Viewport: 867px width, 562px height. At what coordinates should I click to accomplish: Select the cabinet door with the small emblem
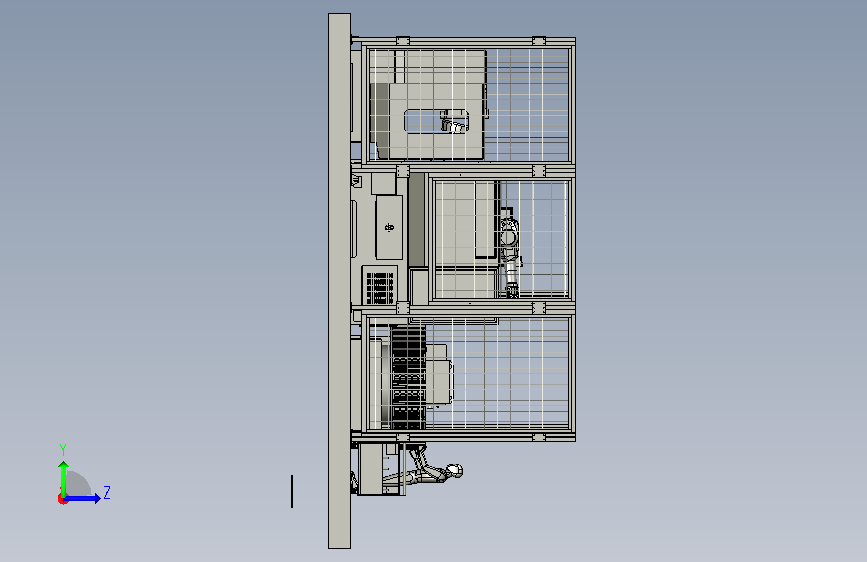pyautogui.click(x=389, y=227)
